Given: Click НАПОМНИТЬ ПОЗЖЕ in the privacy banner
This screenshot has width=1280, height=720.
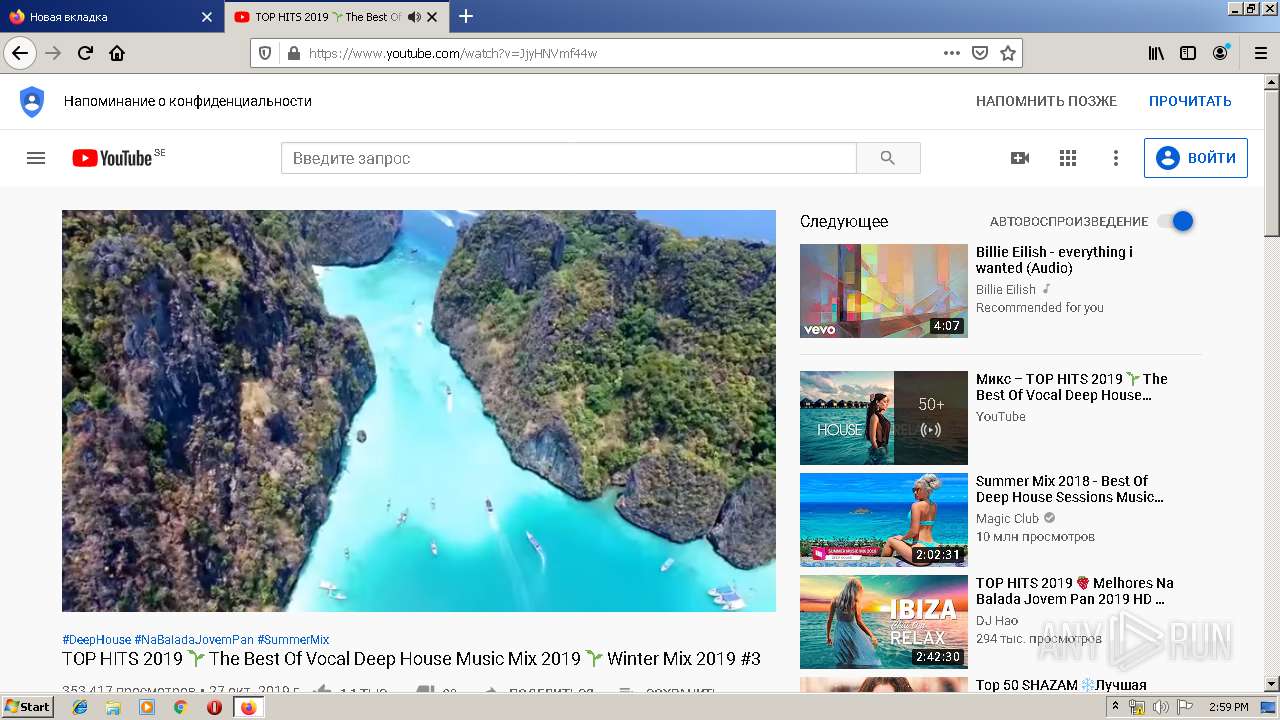Looking at the screenshot, I should coord(1046,101).
